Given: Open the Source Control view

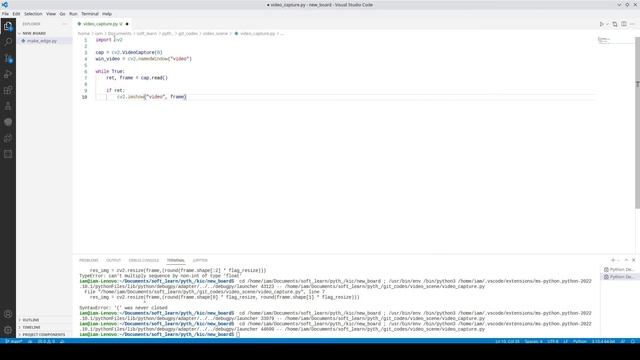Looking at the screenshot, I should 8,58.
